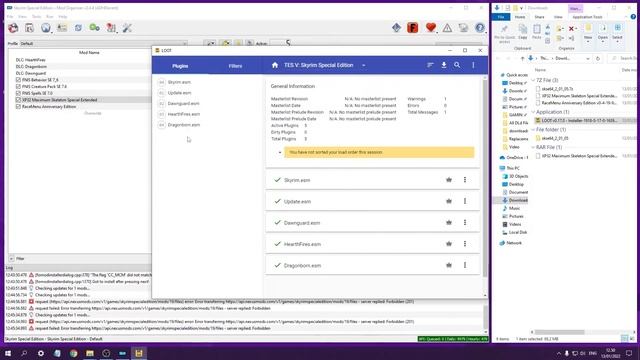The image size is (640, 360).
Task: Toggle the FNIS Spells SE 7.0 checkbox
Action: (18, 93)
